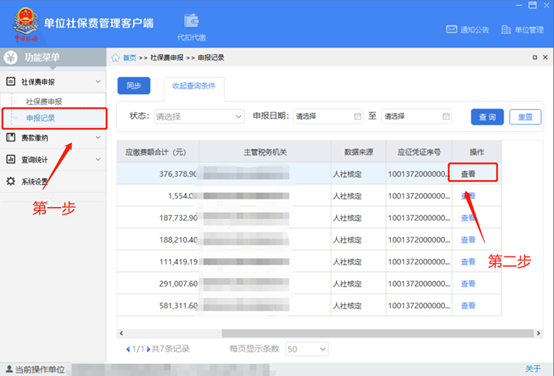Viewport: 554px width, 376px height.
Task: Click the end date input after 至
Action: pyautogui.click(x=416, y=116)
